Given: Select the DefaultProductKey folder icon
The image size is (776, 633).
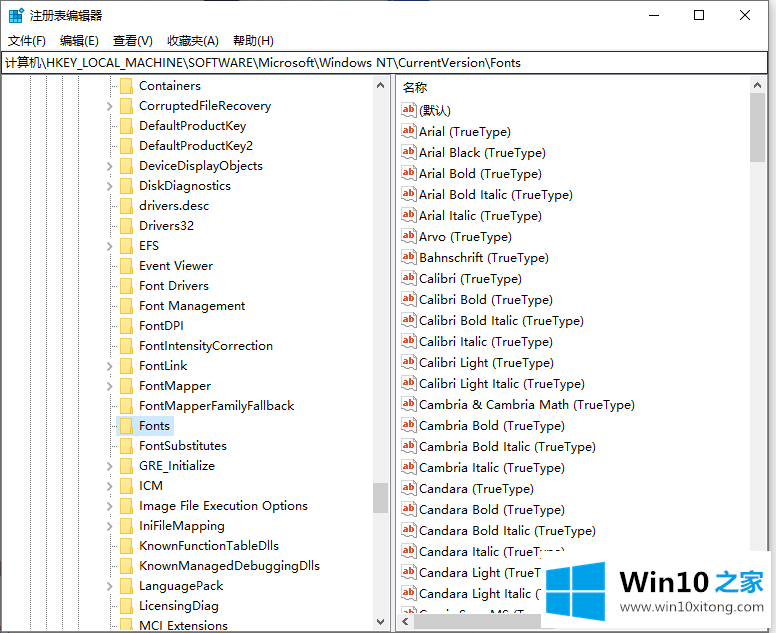Looking at the screenshot, I should pyautogui.click(x=127, y=126).
